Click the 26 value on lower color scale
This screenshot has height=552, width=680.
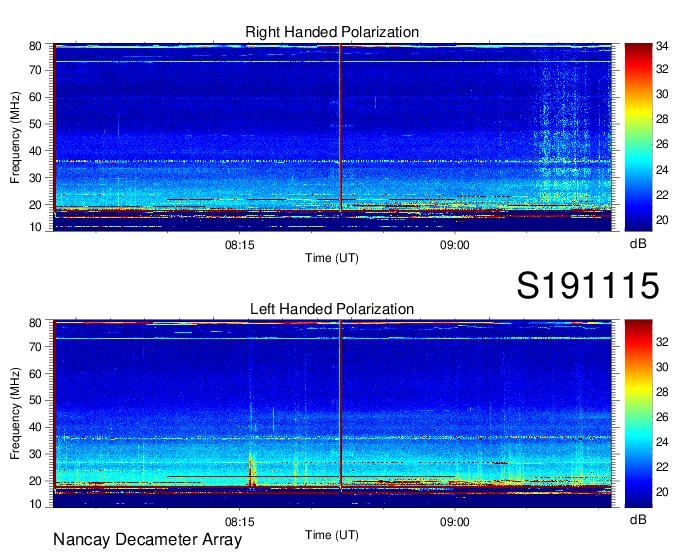click(x=662, y=417)
